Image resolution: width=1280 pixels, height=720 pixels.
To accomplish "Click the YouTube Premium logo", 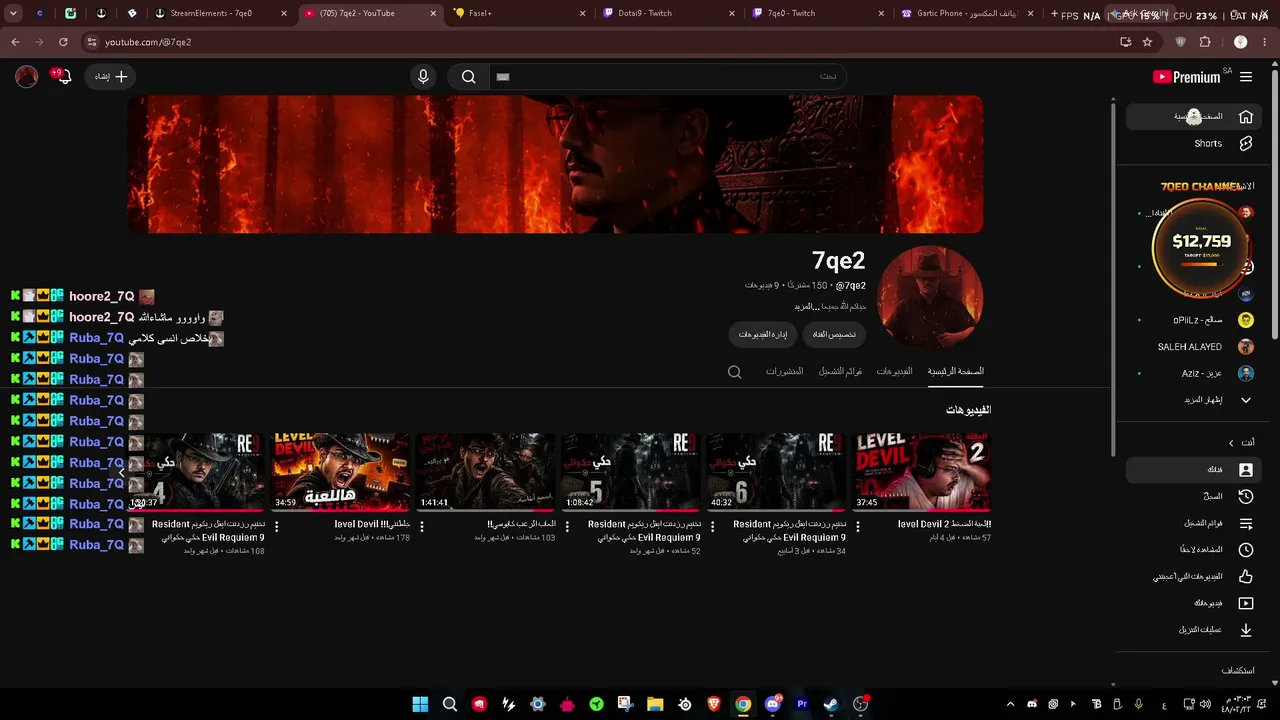I will 1187,77.
